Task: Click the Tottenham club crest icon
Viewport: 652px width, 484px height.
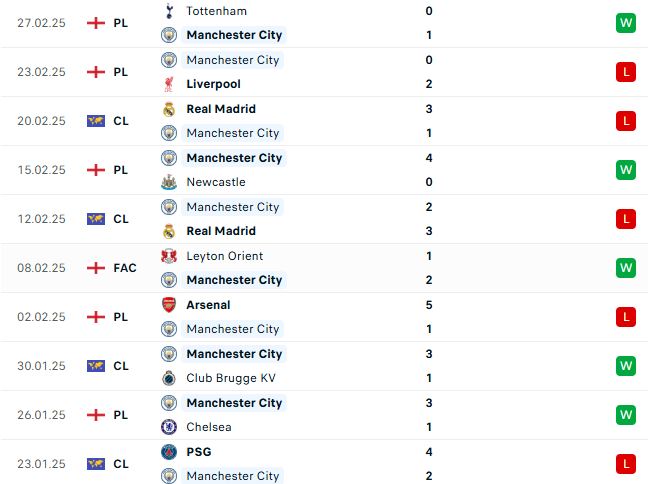Action: coord(169,11)
